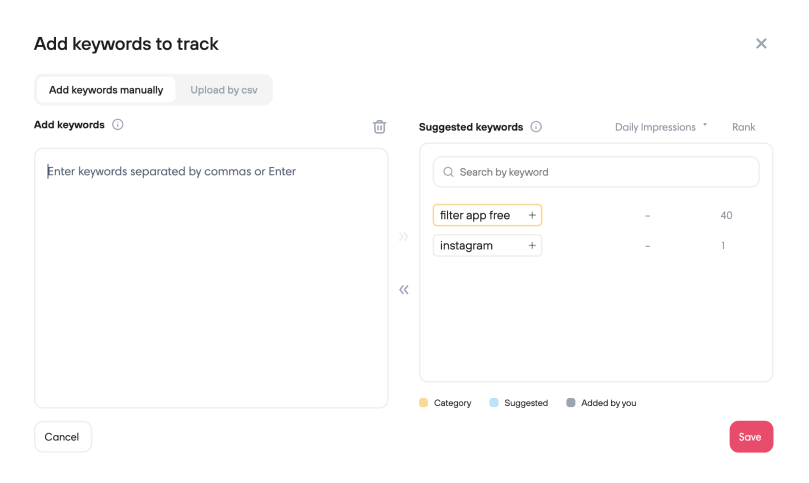Screen dimensions: 809x483
Task: Close the Add keywords dialog
Action: click(761, 44)
